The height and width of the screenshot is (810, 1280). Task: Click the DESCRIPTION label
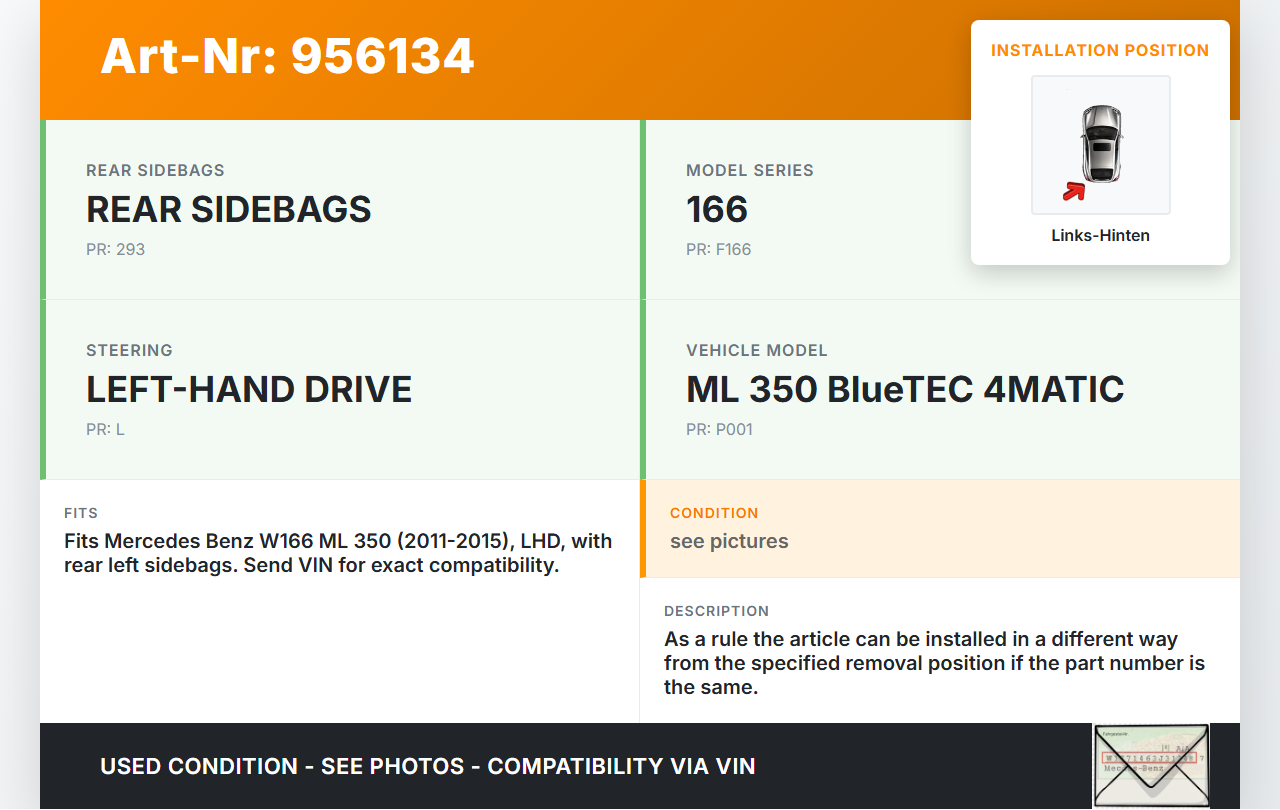717,611
